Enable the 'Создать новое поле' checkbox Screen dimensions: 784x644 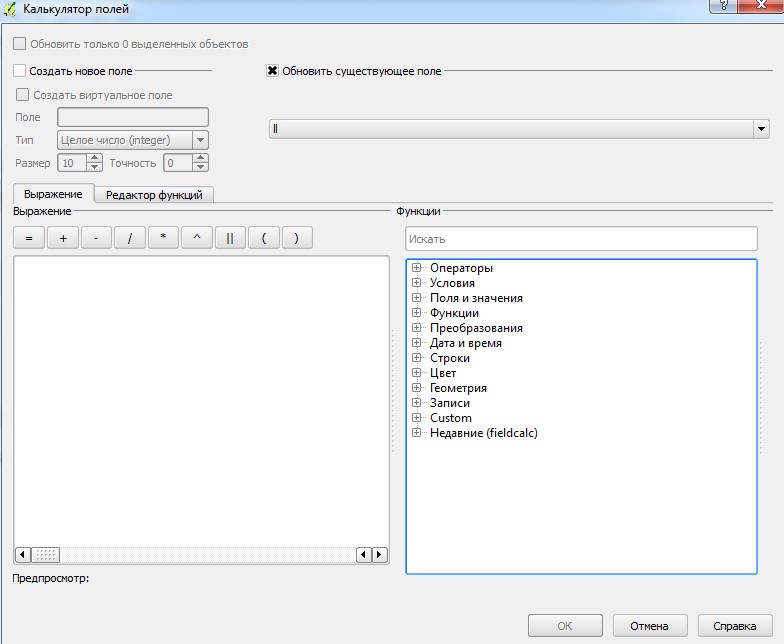[20, 70]
